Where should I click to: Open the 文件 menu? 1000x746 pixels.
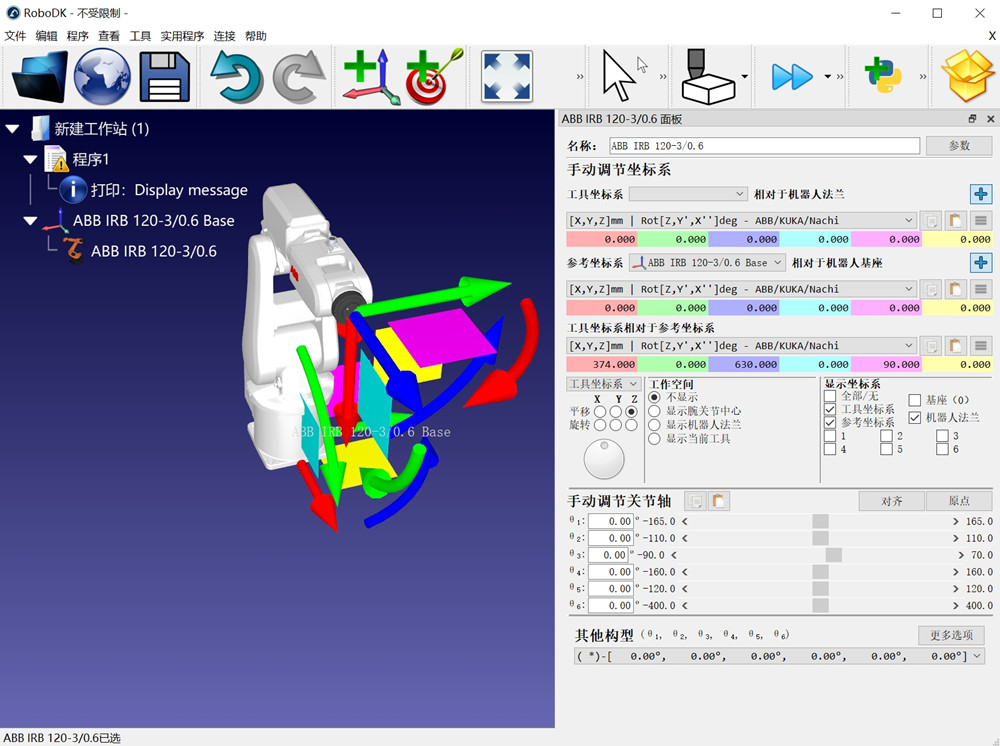(15, 36)
